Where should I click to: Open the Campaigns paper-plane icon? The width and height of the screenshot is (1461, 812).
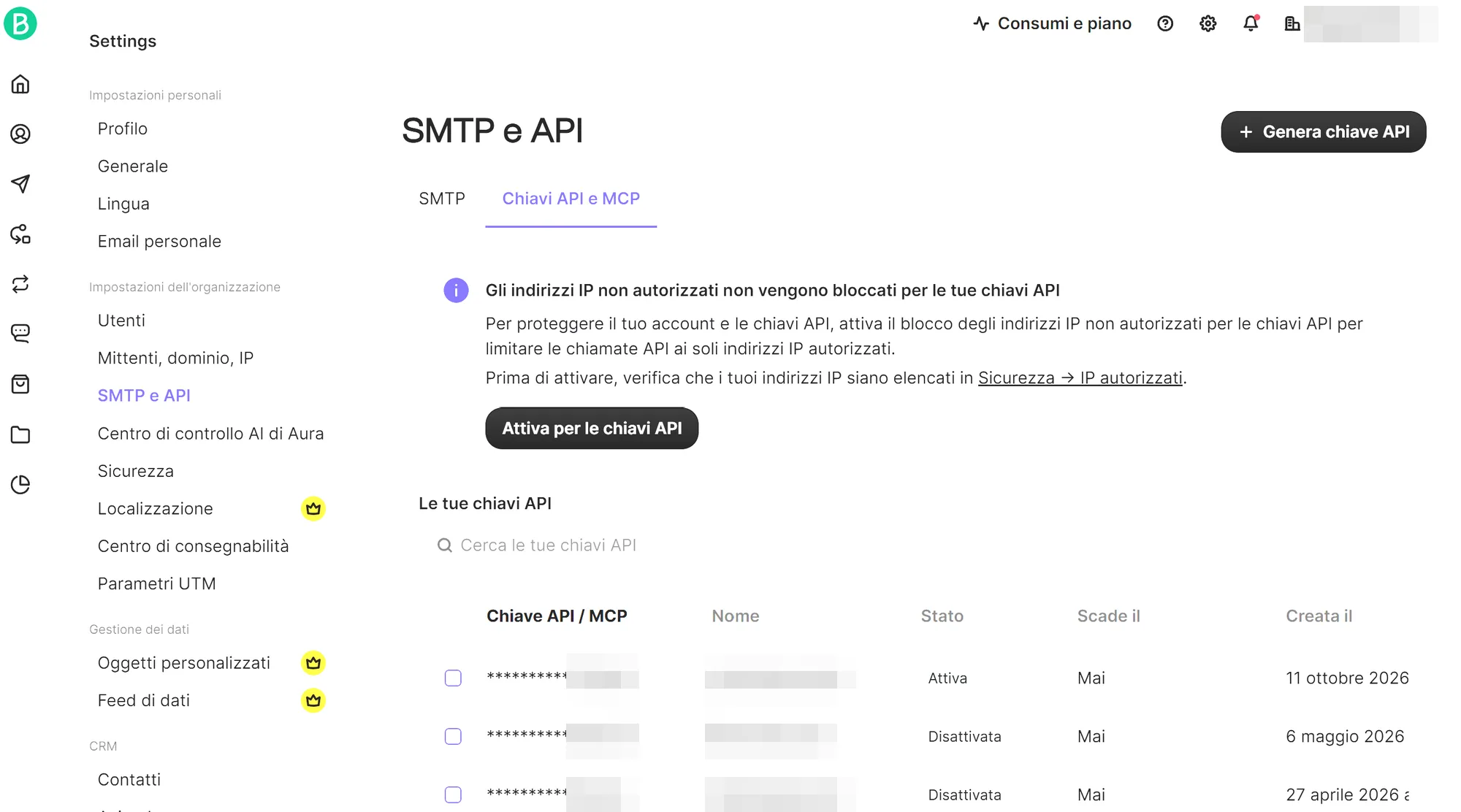[x=20, y=183]
